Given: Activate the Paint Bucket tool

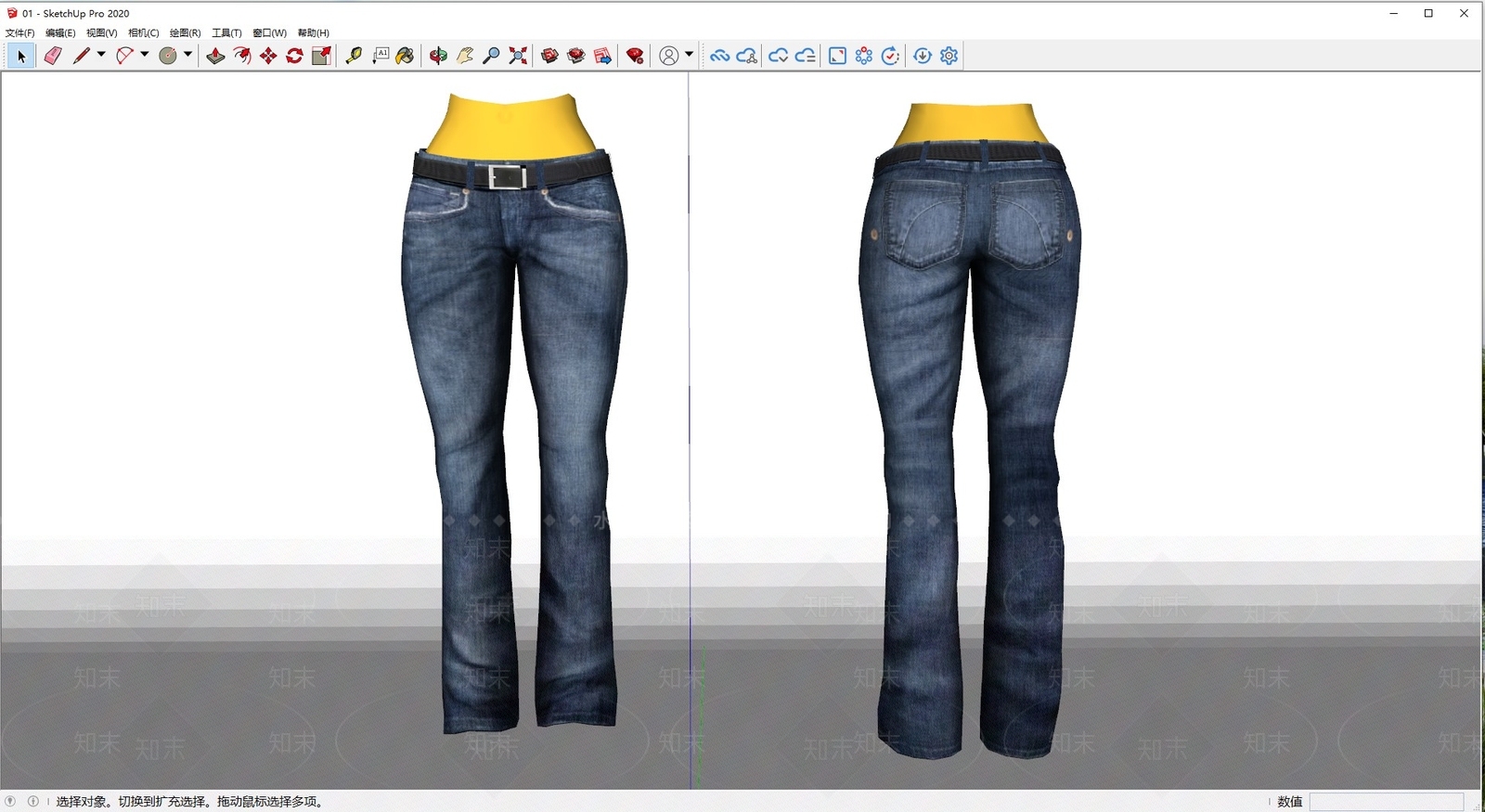Looking at the screenshot, I should tap(405, 56).
